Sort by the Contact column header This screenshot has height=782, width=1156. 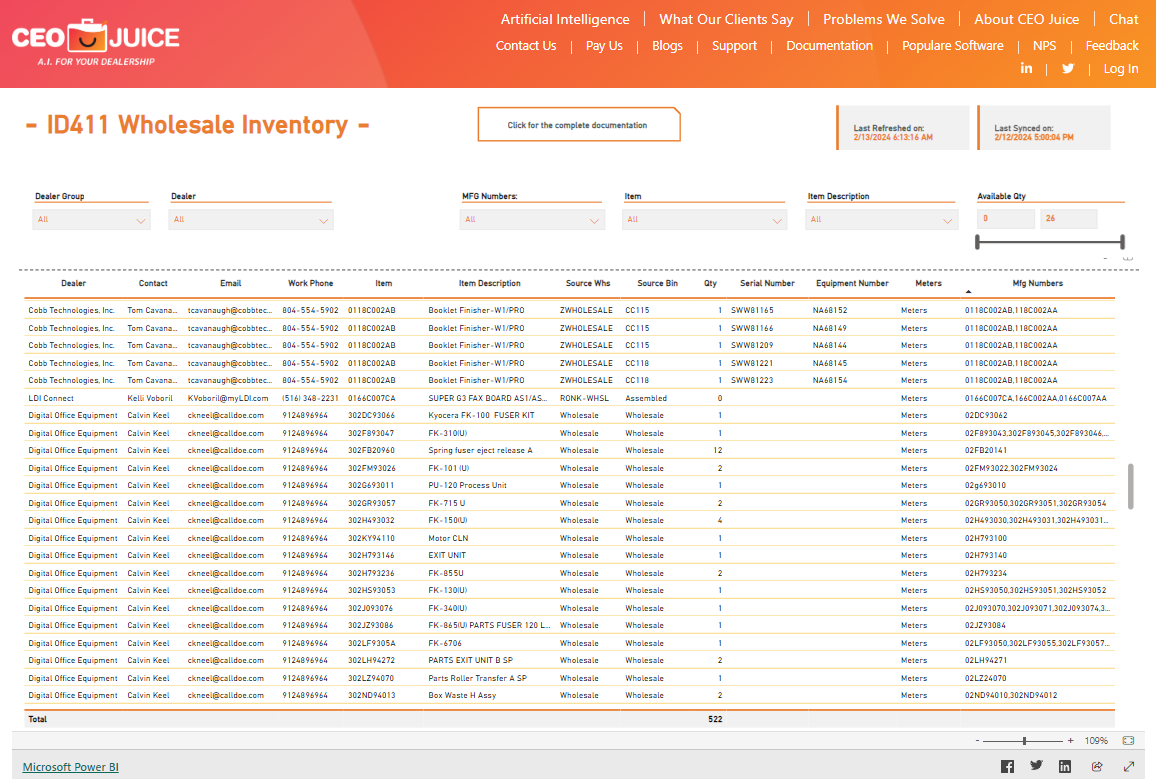coord(153,283)
